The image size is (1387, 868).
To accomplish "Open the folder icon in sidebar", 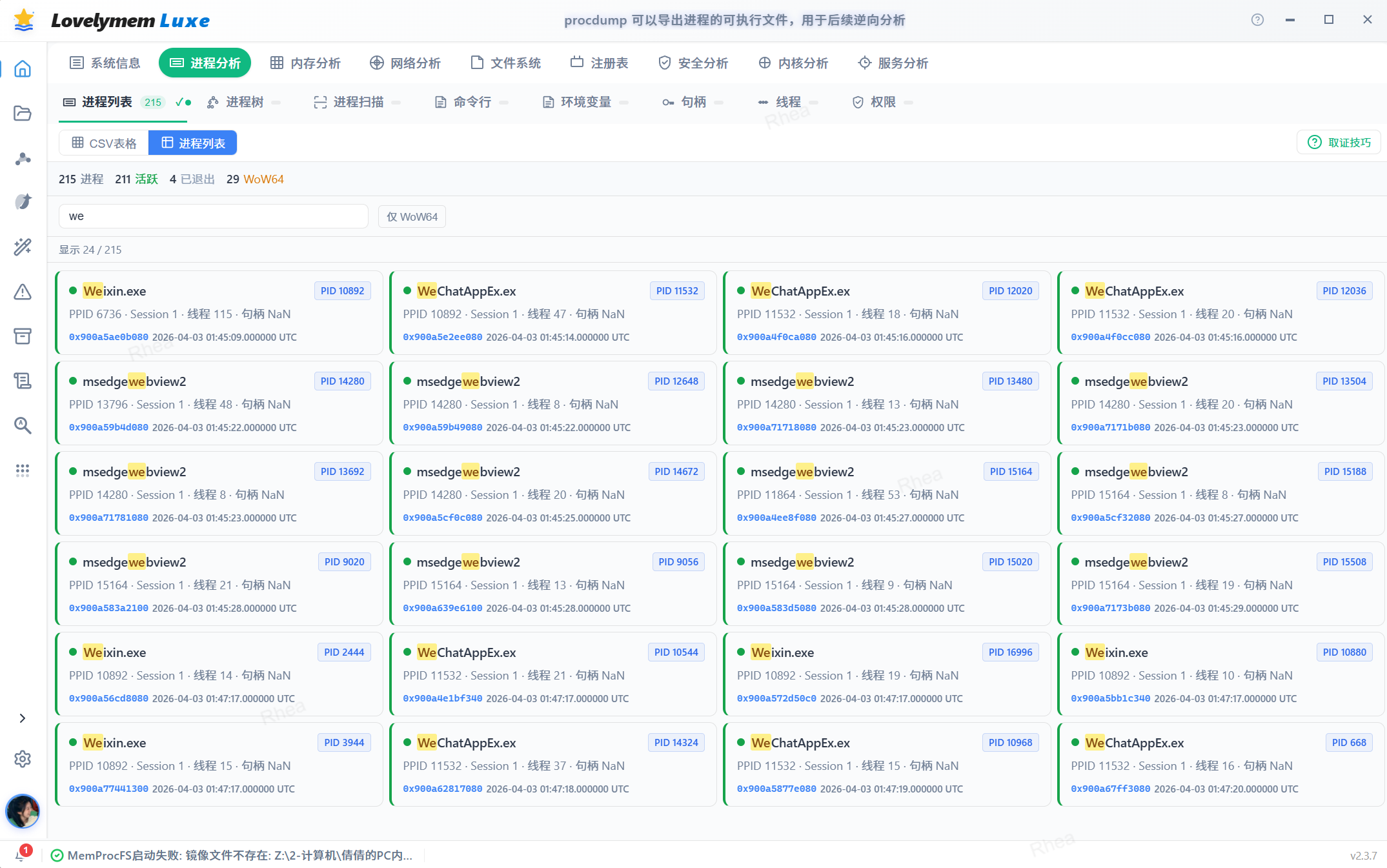I will tap(23, 114).
